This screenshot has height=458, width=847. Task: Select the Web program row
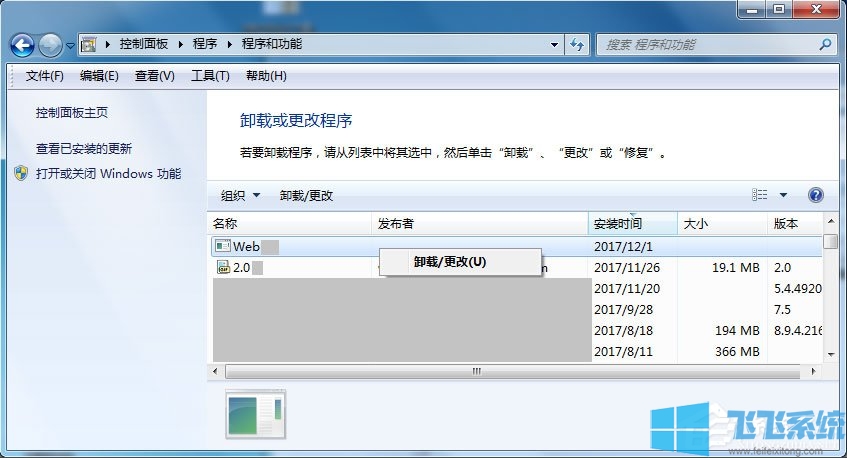[516, 247]
